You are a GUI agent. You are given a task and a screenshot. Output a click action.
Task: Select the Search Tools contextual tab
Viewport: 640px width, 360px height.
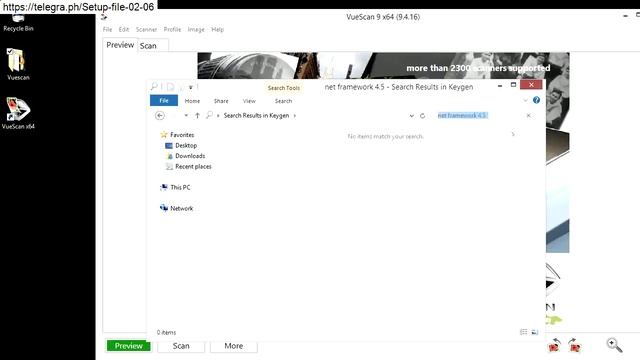[x=284, y=88]
